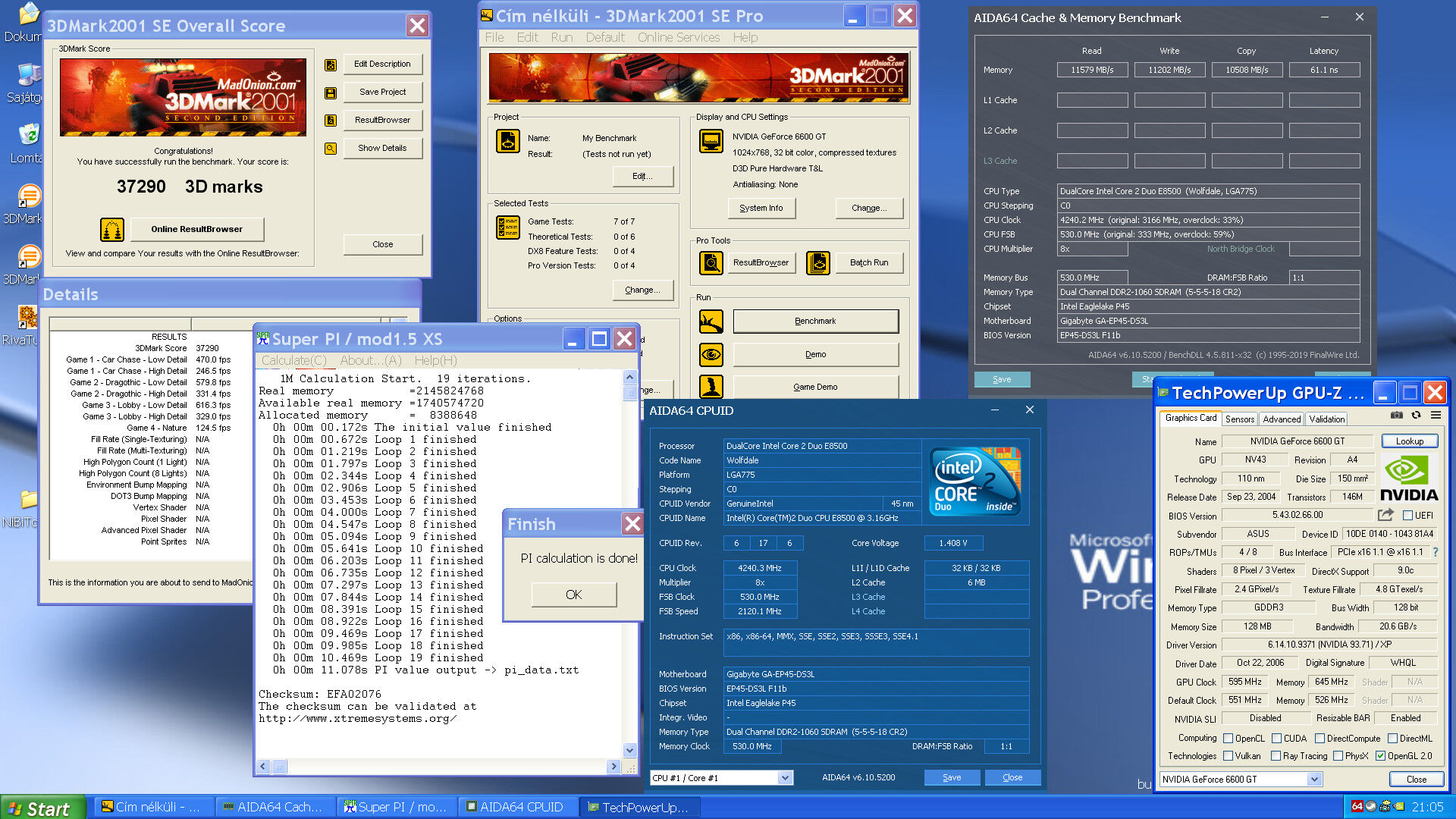Click Batch Run icon
The width and height of the screenshot is (1456, 819).
pyautogui.click(x=818, y=263)
